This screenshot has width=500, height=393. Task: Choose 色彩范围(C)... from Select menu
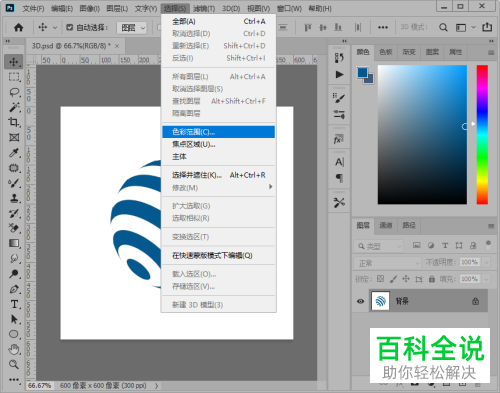pos(218,132)
